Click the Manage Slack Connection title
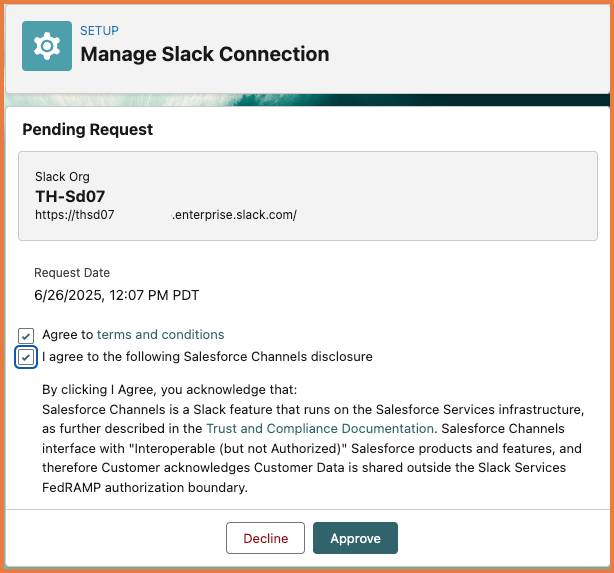The height and width of the screenshot is (573, 614). tap(204, 54)
